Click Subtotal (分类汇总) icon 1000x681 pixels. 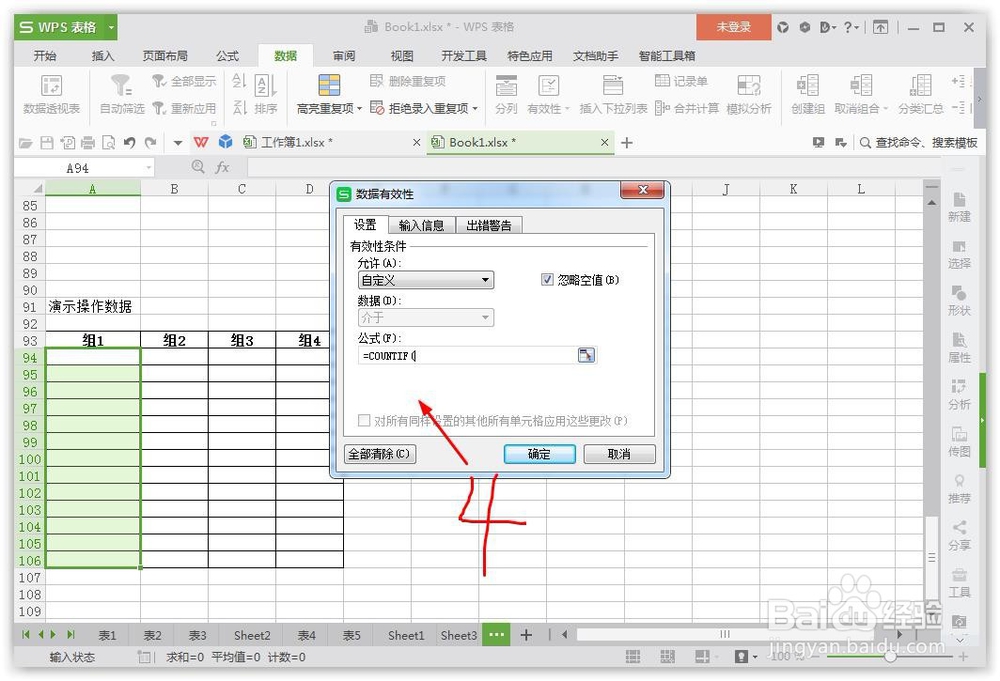[x=920, y=85]
